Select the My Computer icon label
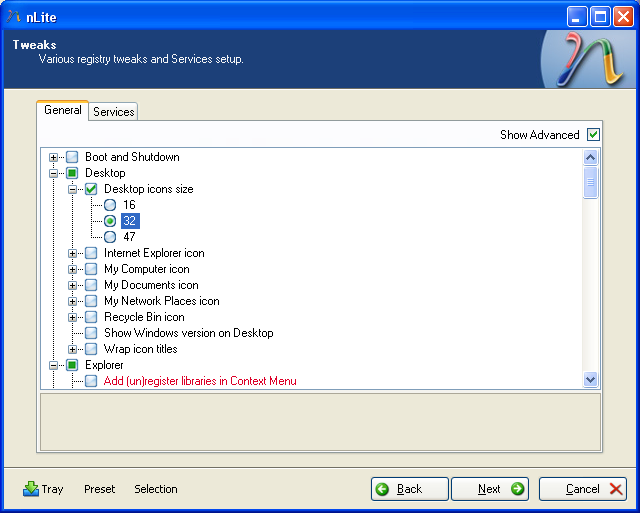This screenshot has width=640, height=513. click(x=147, y=269)
